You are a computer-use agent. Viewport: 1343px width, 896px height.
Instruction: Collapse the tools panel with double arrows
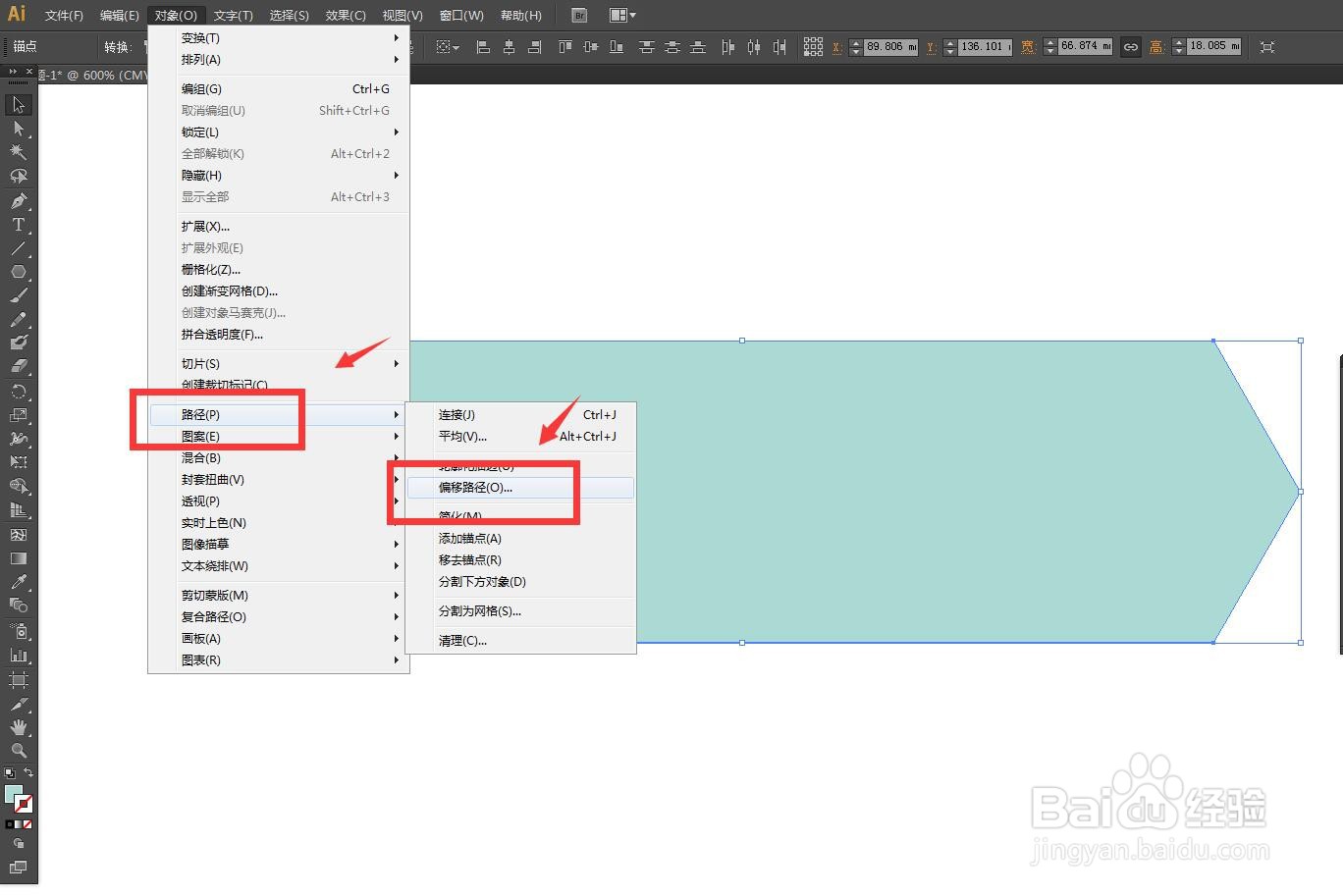coord(14,72)
